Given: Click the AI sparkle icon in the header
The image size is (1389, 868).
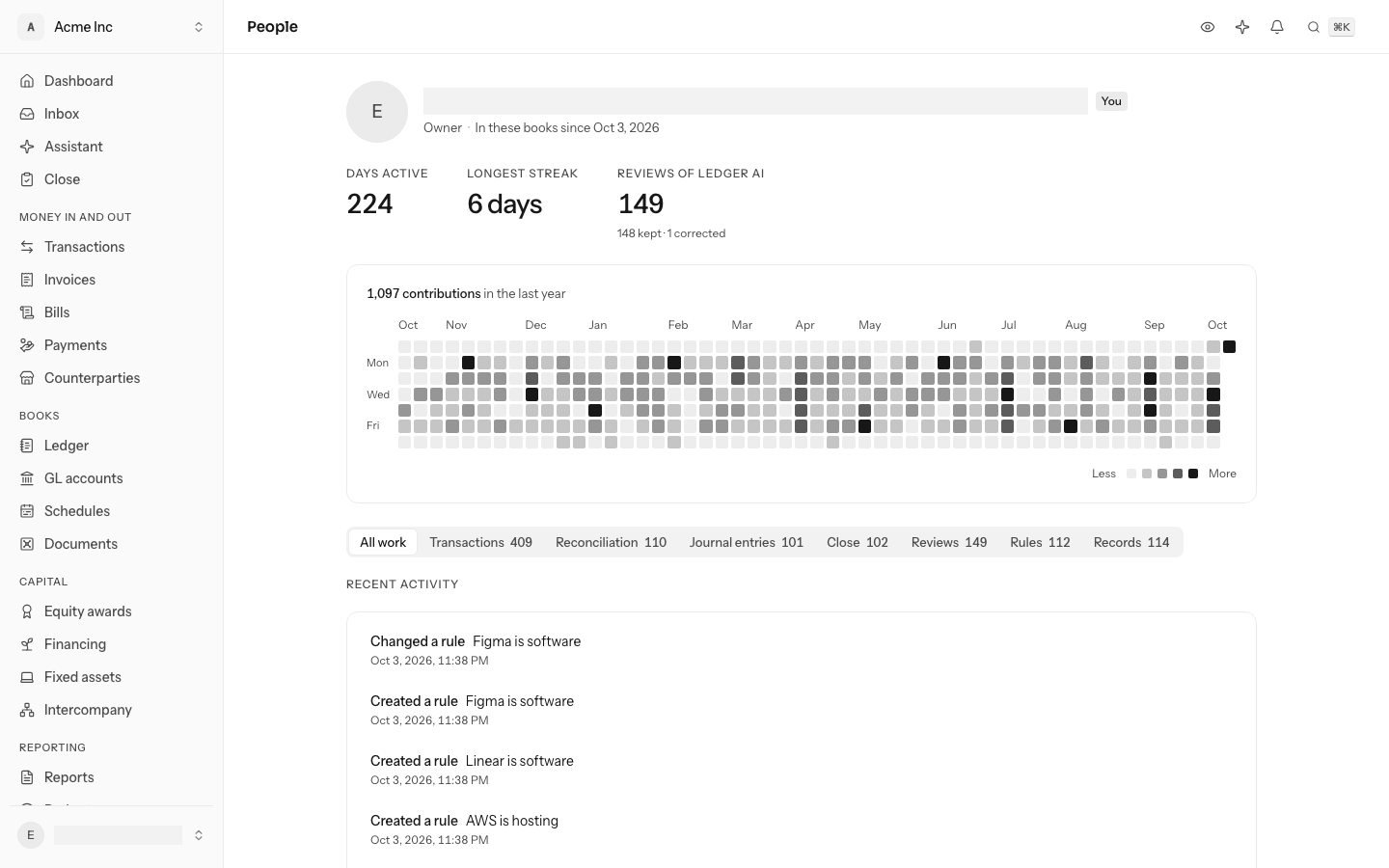Looking at the screenshot, I should point(1242,27).
